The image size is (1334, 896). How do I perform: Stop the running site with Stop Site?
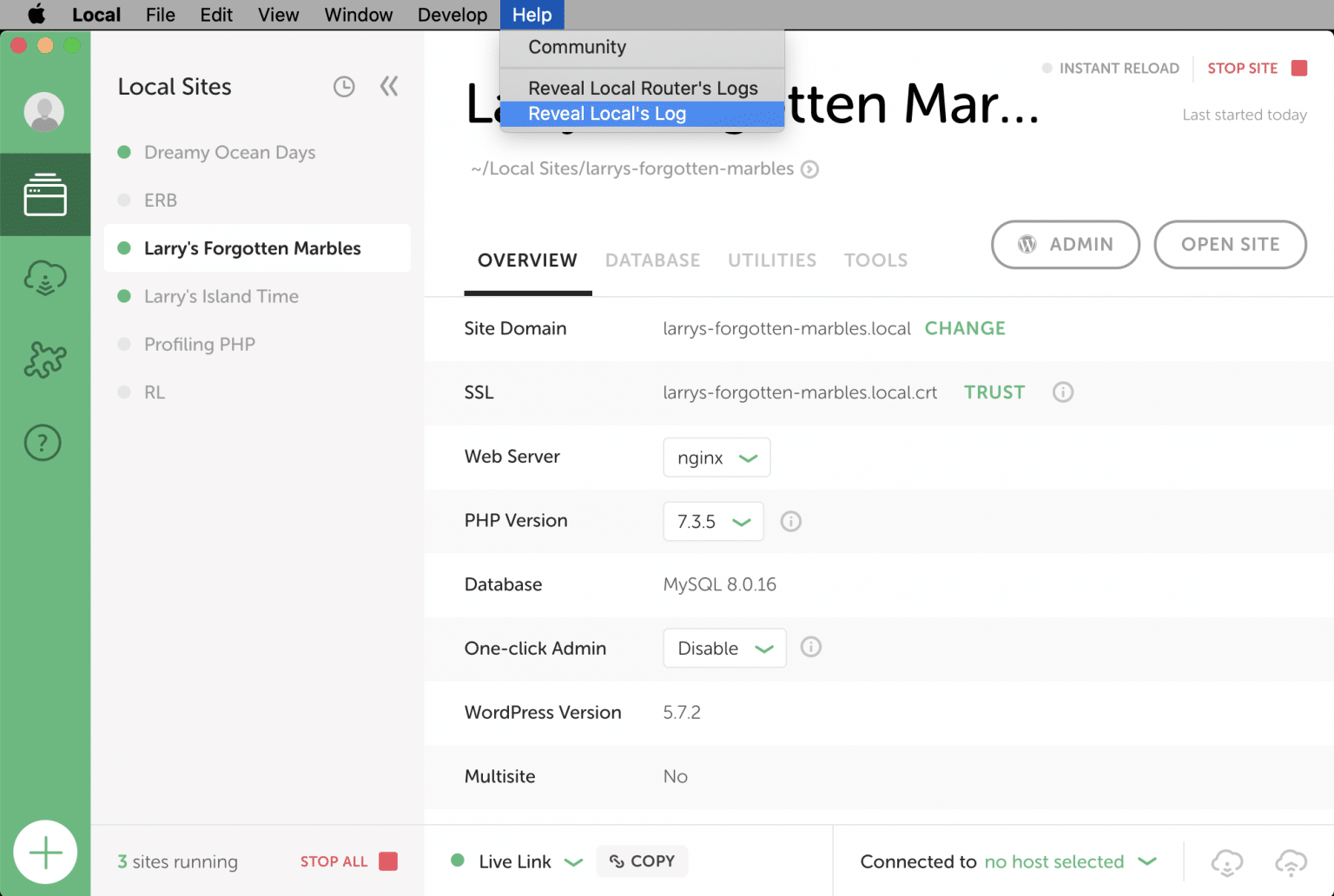pyautogui.click(x=1243, y=68)
